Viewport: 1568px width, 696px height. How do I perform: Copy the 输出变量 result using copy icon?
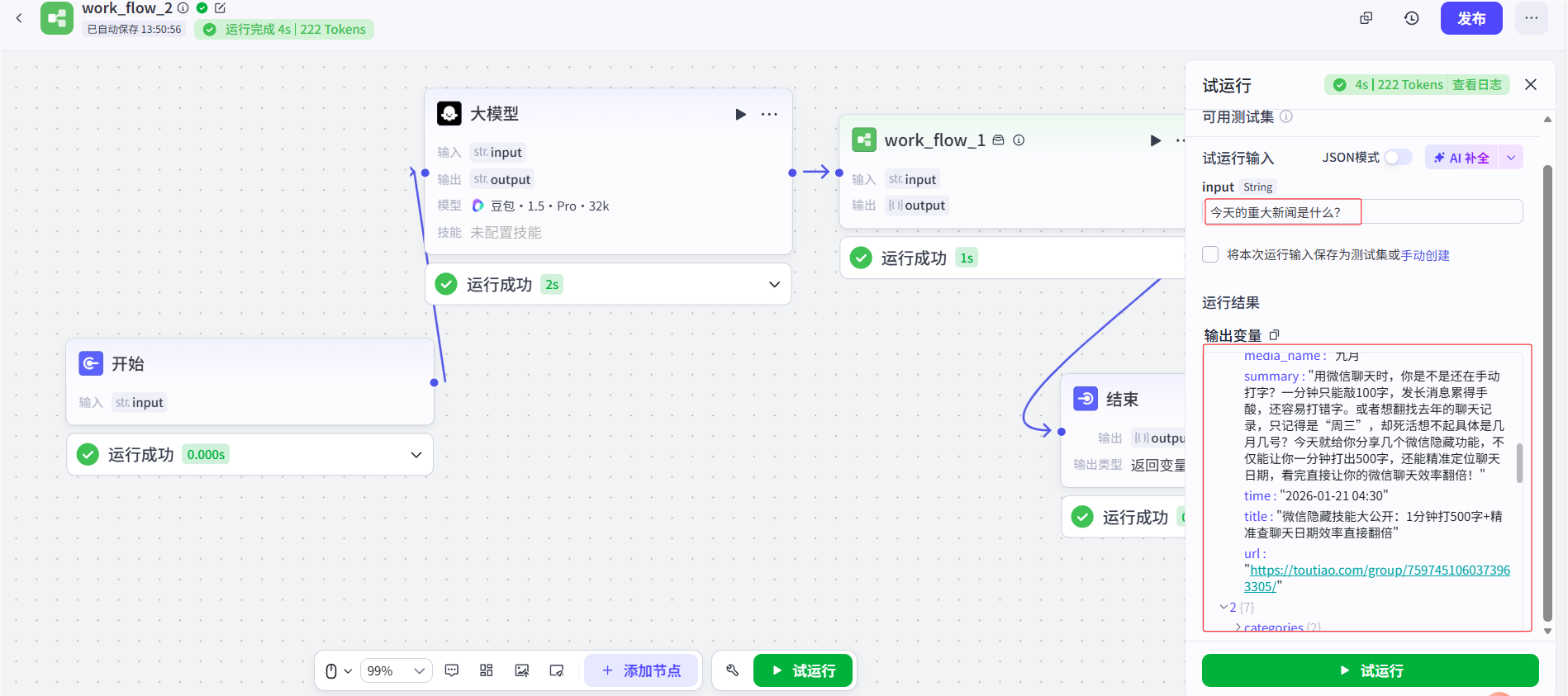[1274, 335]
